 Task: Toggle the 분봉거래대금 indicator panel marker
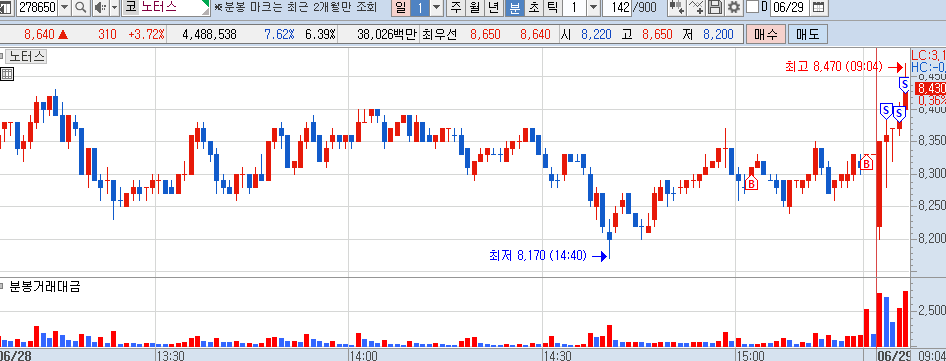(2, 286)
